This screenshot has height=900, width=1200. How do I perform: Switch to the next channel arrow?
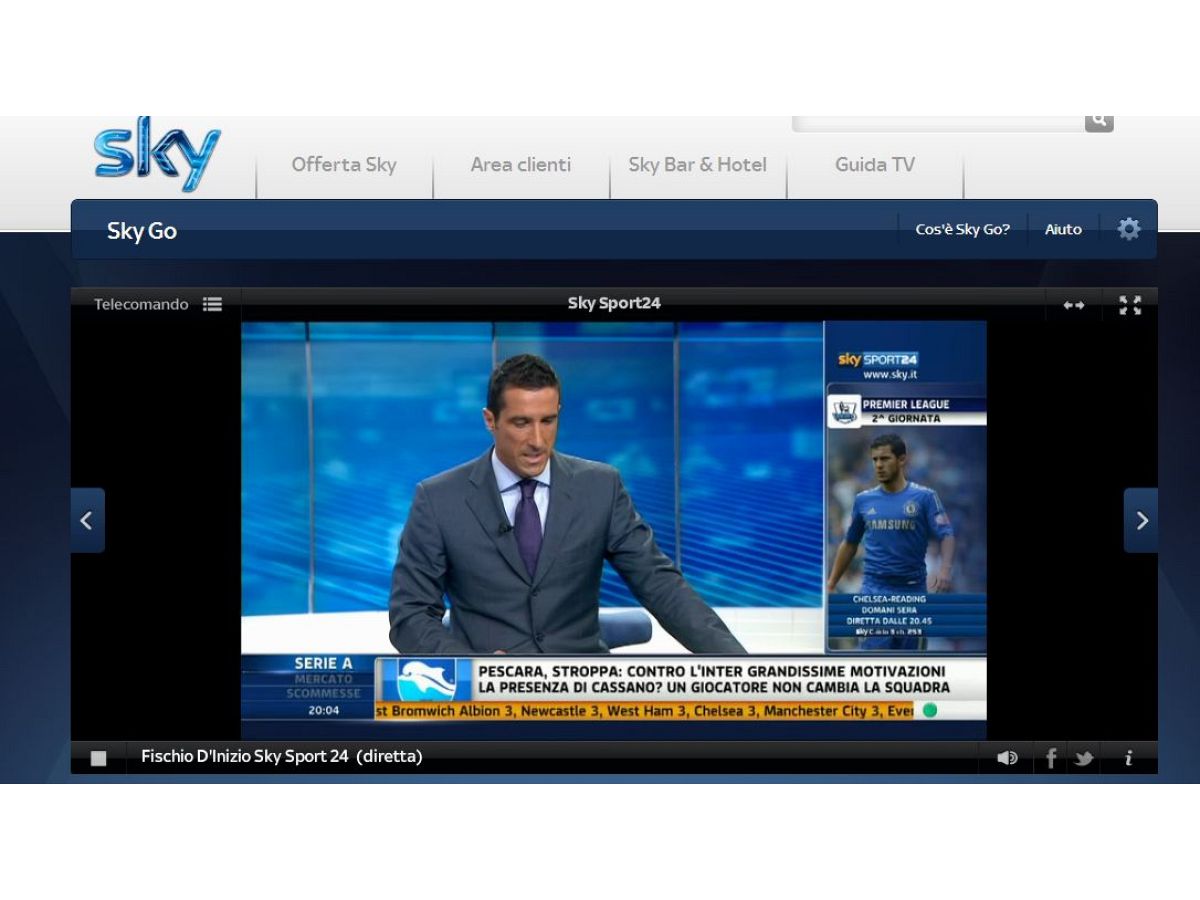coord(1141,520)
